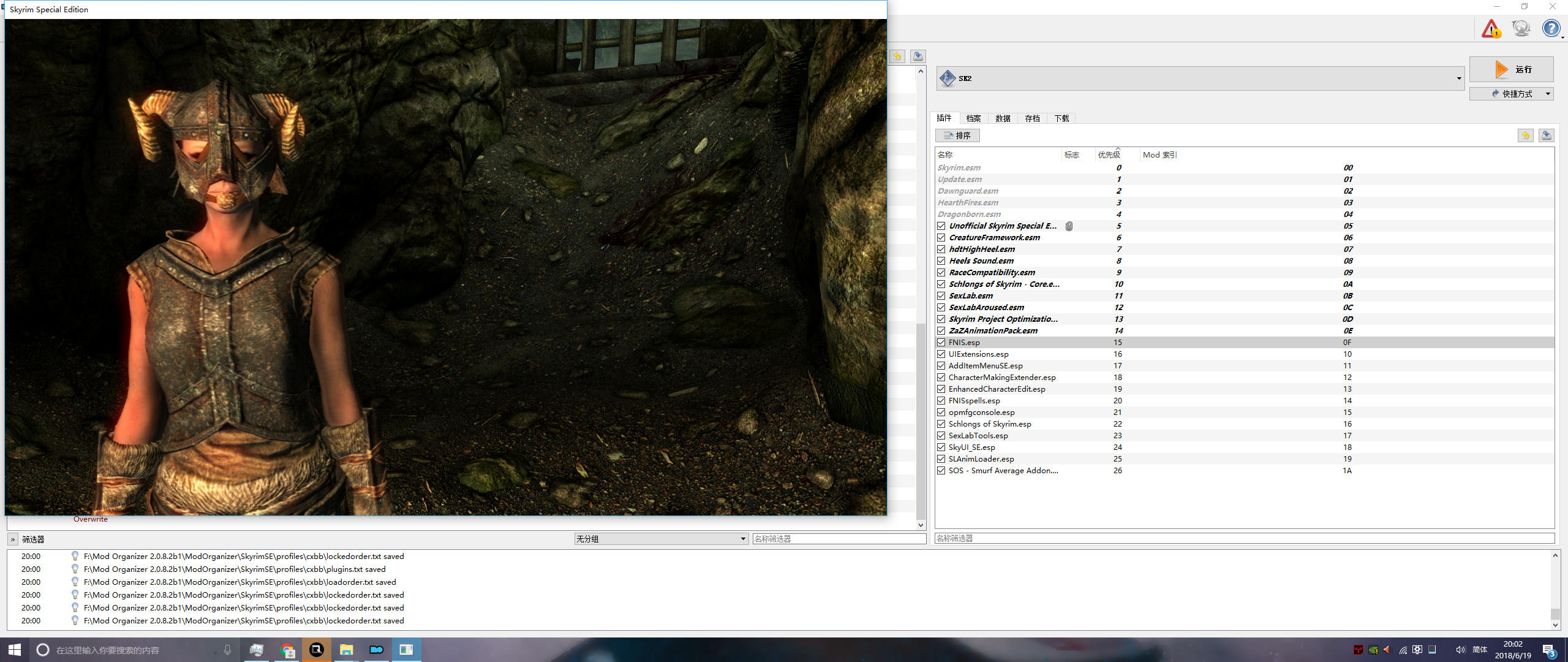Click the black circular arrow taskbar app
The image size is (1568, 662).
click(x=317, y=650)
